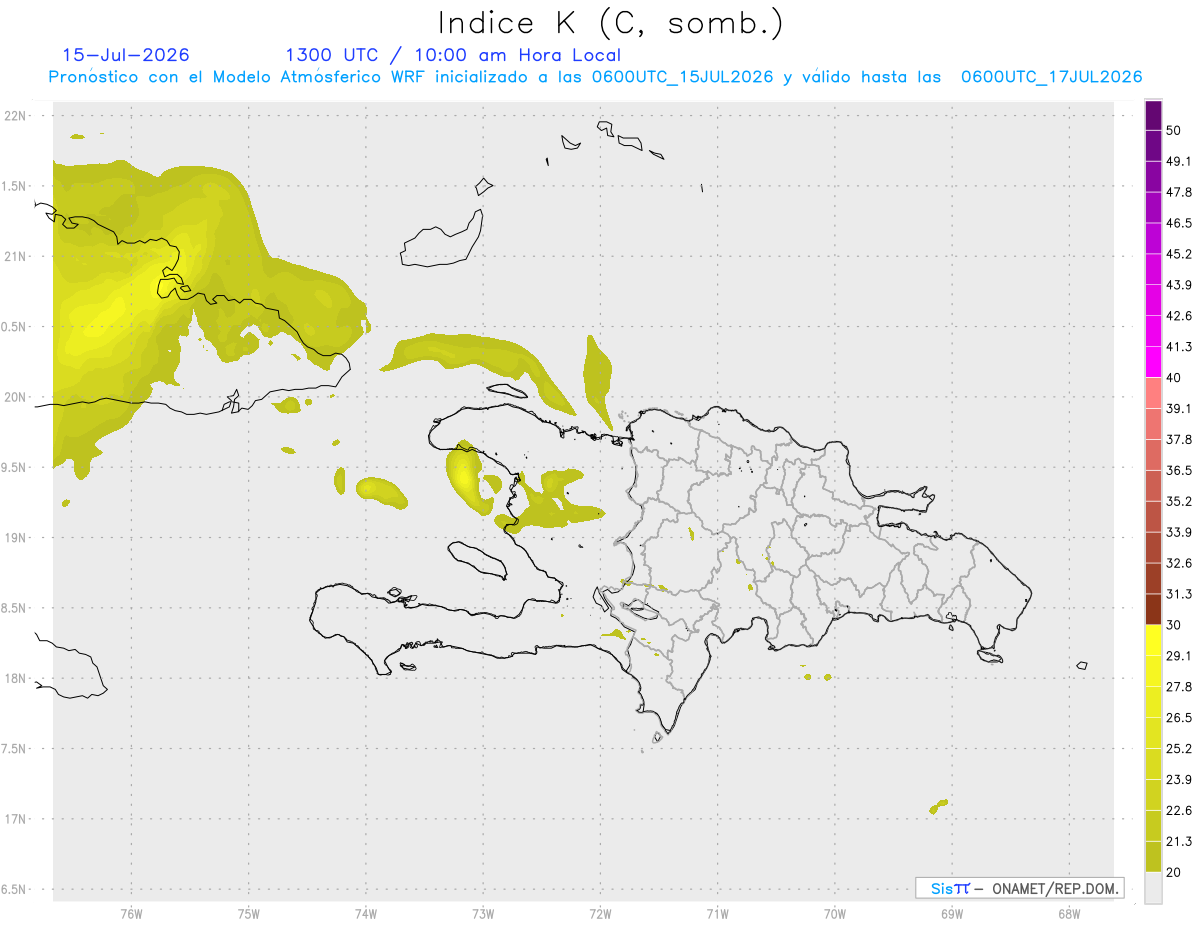Click the '70W' longitude label
The image size is (1200, 927).
(835, 914)
